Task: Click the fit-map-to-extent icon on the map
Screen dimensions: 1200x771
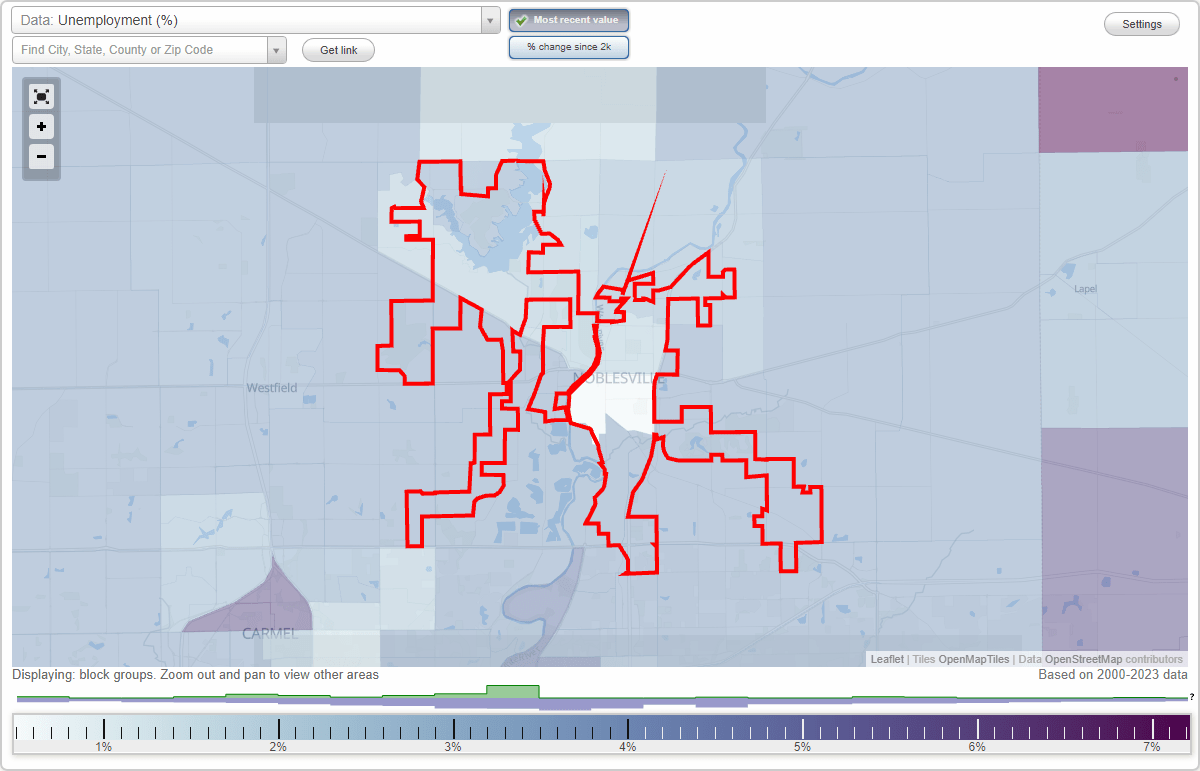Action: click(x=41, y=96)
